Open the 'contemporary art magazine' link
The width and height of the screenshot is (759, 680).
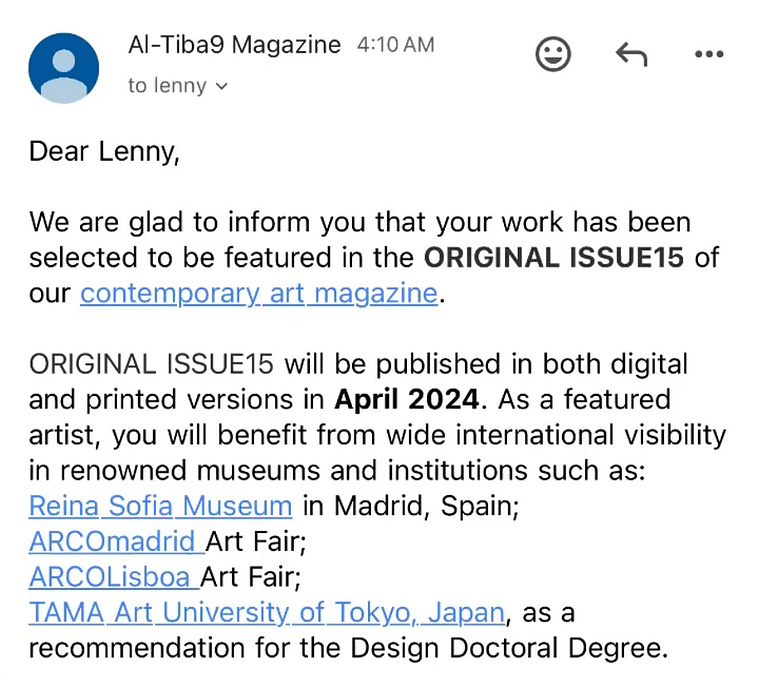(259, 293)
